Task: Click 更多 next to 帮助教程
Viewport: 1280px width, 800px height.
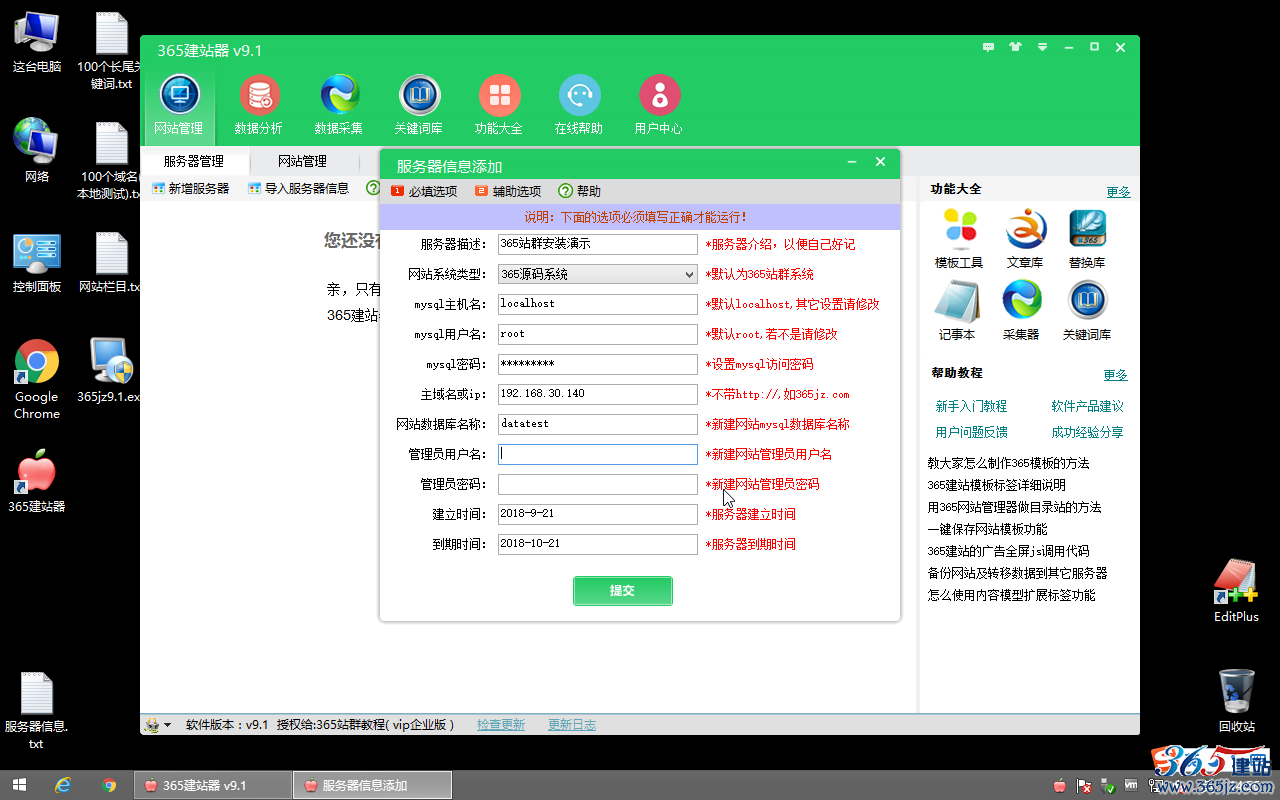Action: [1116, 375]
